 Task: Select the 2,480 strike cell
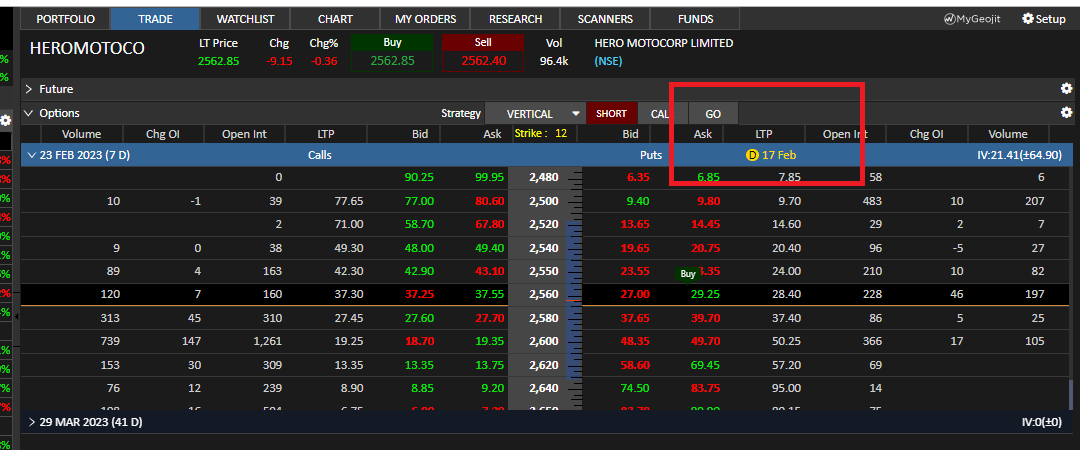(545, 177)
